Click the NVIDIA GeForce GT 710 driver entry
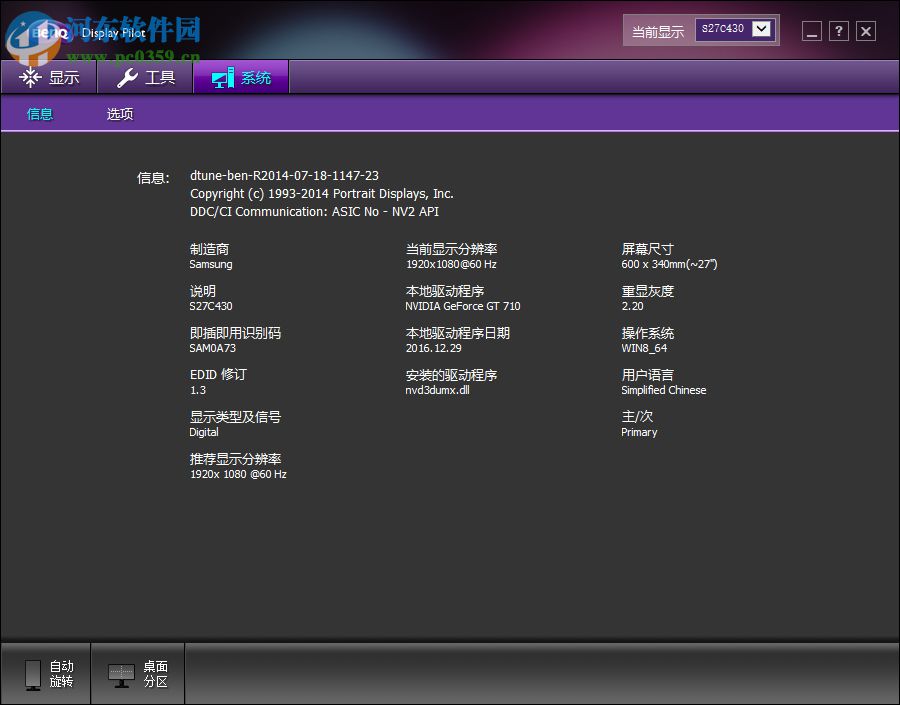Screen dimensions: 900x705 click(463, 306)
